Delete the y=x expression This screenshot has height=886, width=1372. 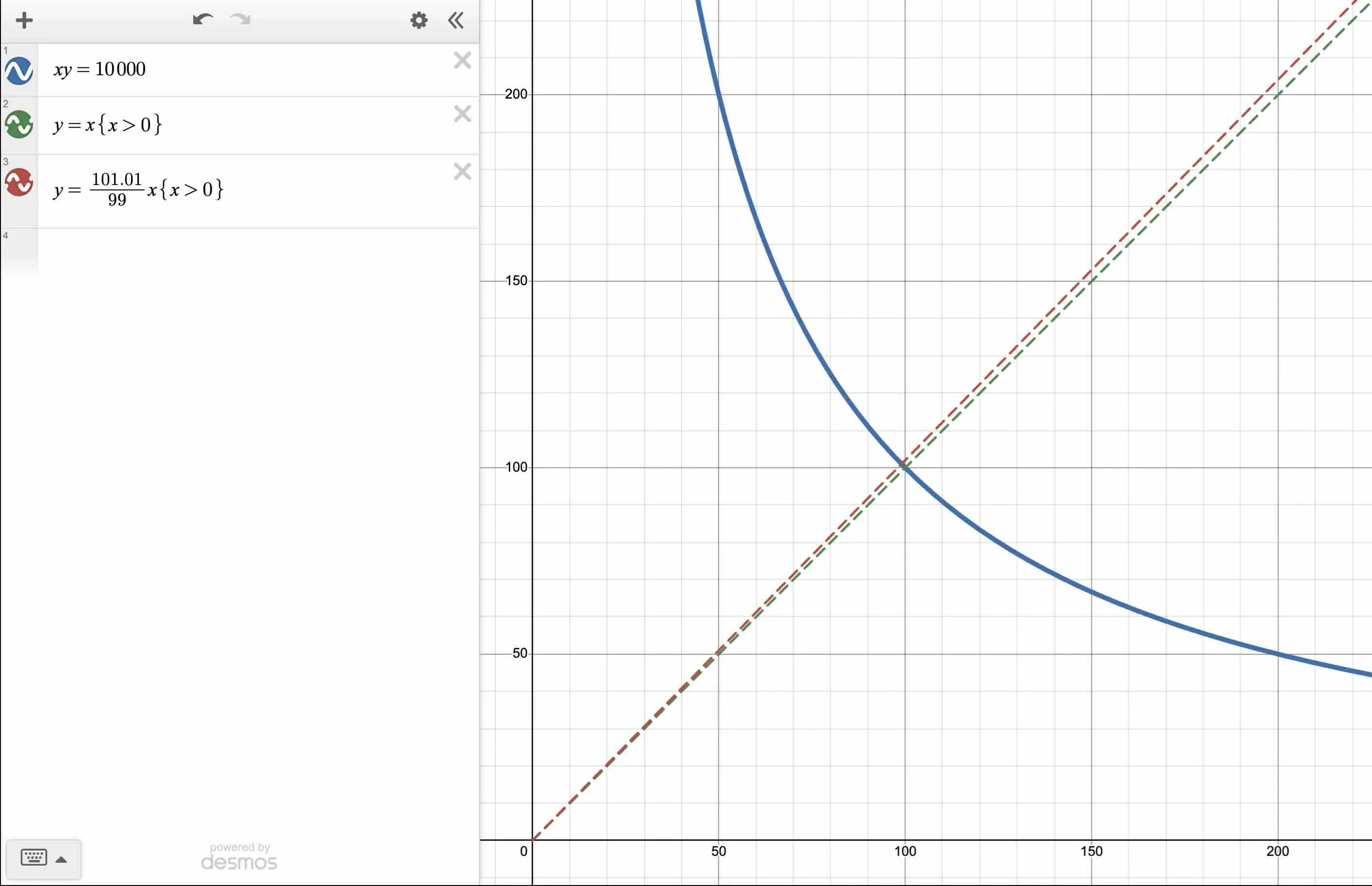coord(462,113)
